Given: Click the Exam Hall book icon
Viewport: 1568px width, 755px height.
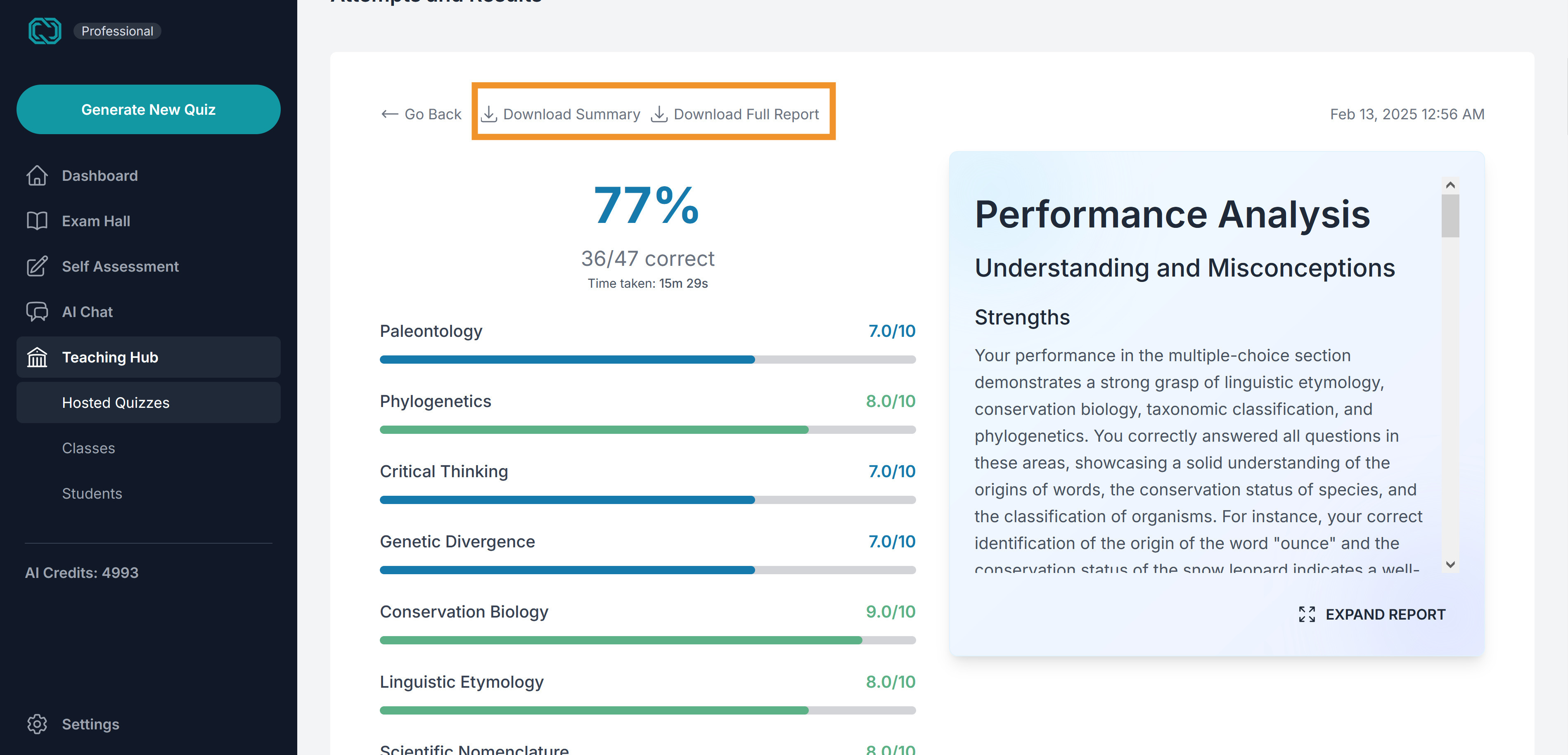Looking at the screenshot, I should click(37, 221).
